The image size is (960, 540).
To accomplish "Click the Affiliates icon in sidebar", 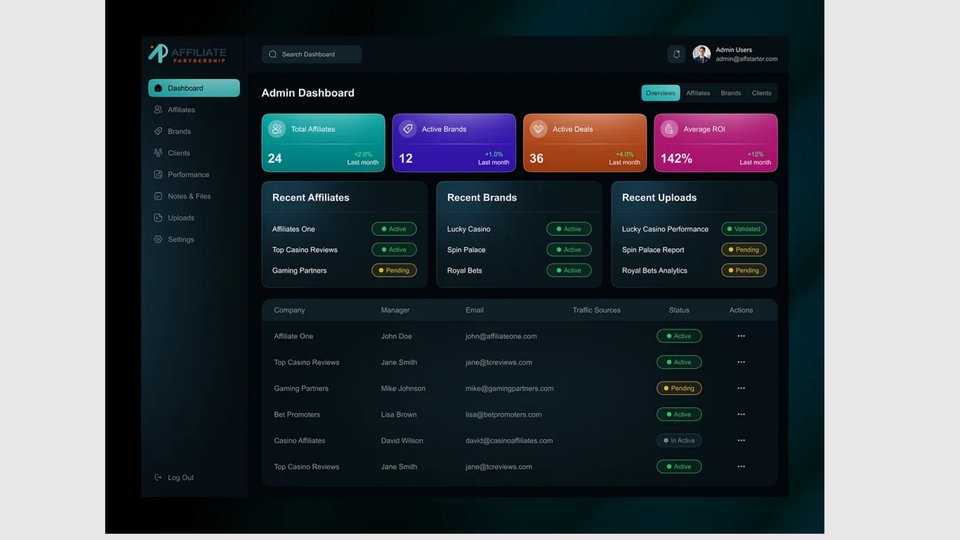I will 158,110.
